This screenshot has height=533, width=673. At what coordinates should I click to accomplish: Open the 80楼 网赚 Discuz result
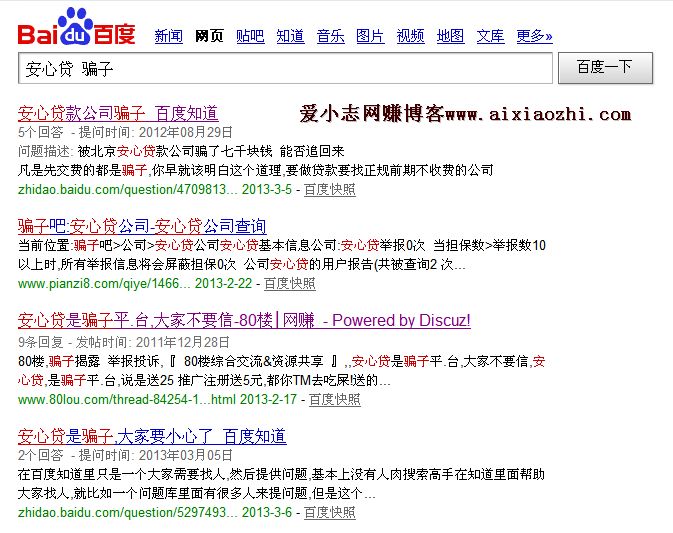pos(244,321)
